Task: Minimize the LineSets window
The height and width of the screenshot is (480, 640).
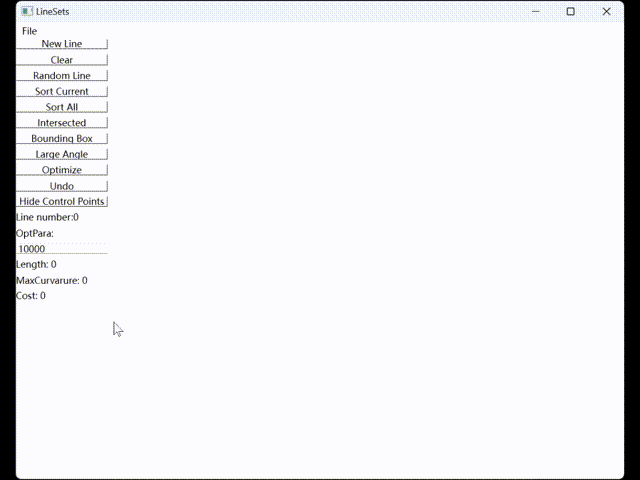Action: click(x=536, y=11)
